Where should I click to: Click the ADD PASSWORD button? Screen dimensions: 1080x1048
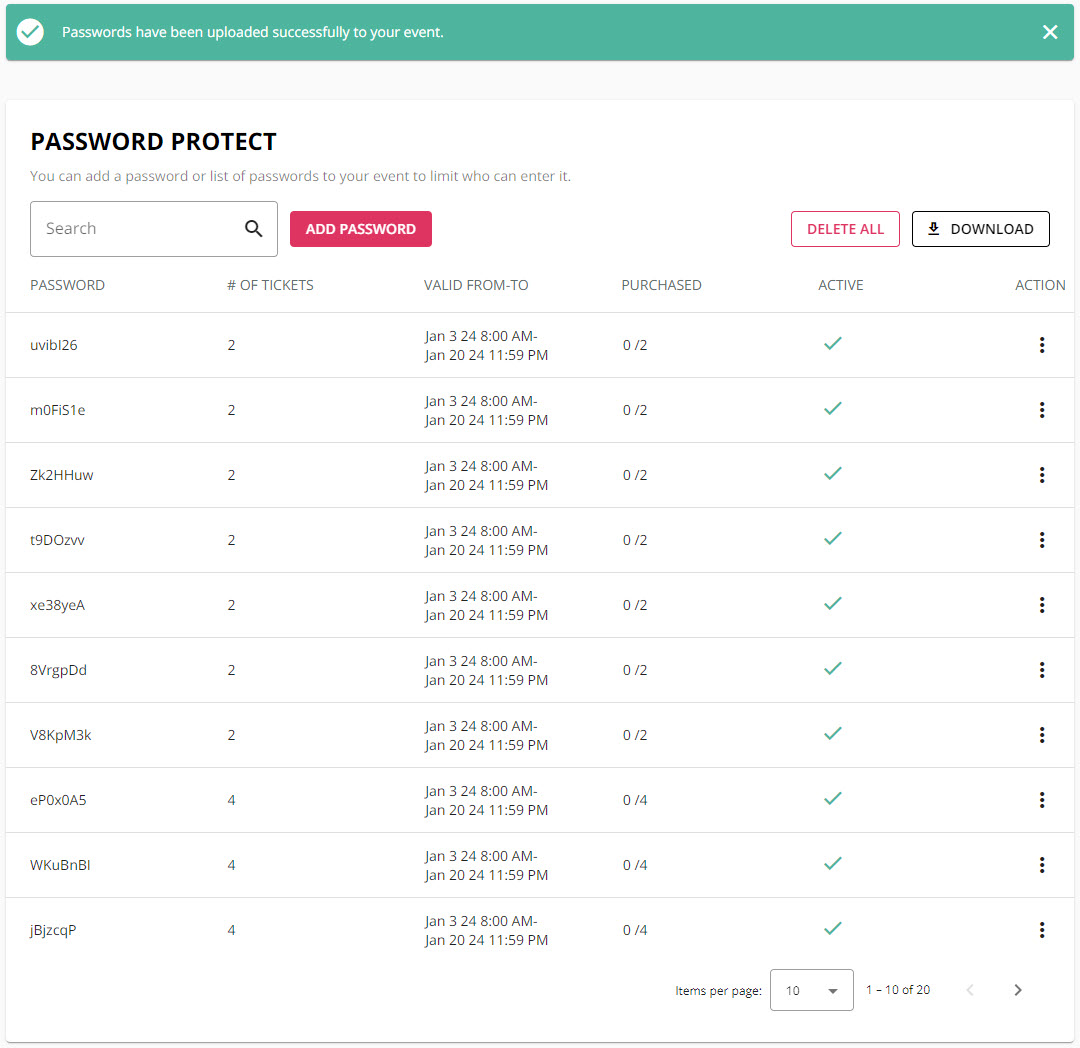point(360,229)
